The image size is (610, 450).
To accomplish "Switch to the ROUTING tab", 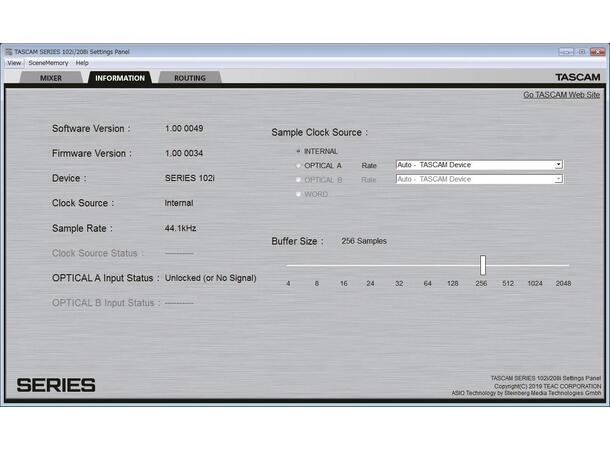I will [x=190, y=78].
